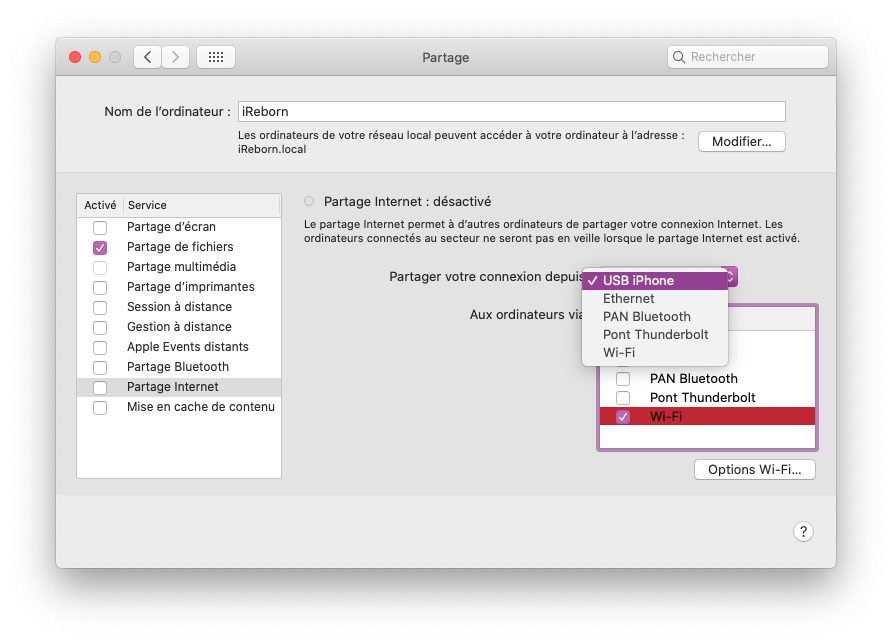The width and height of the screenshot is (892, 642).
Task: Open the Show All preferences grid icon
Action: (215, 57)
